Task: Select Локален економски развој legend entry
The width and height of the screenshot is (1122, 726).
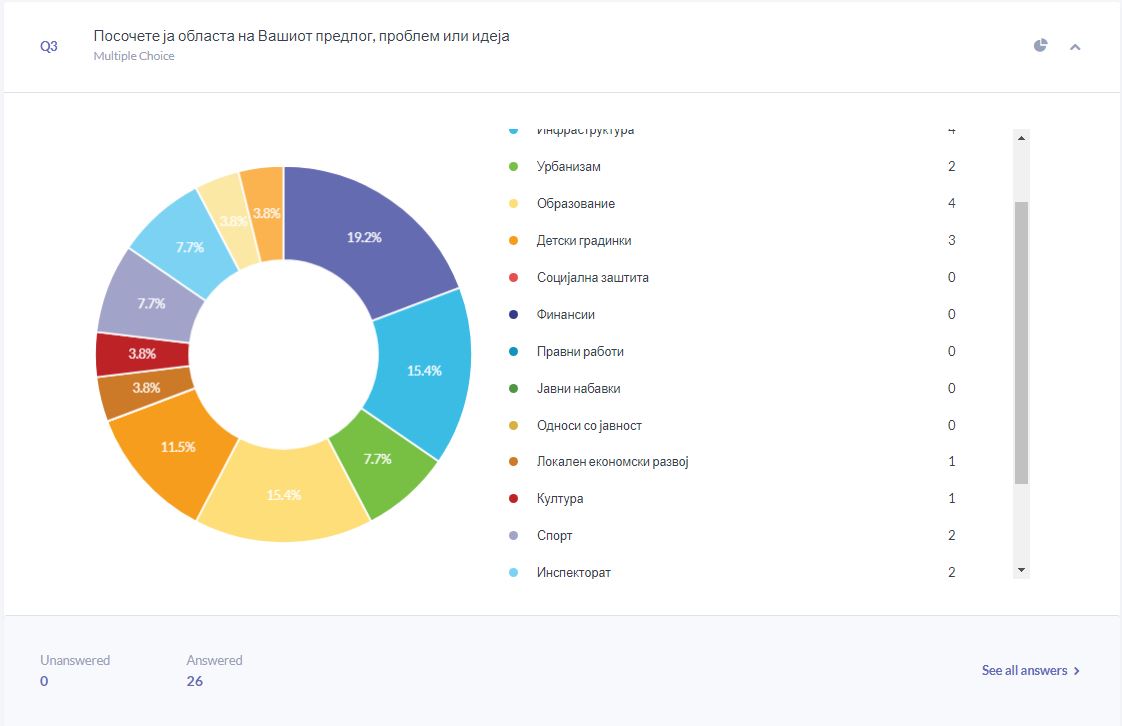Action: click(612, 462)
